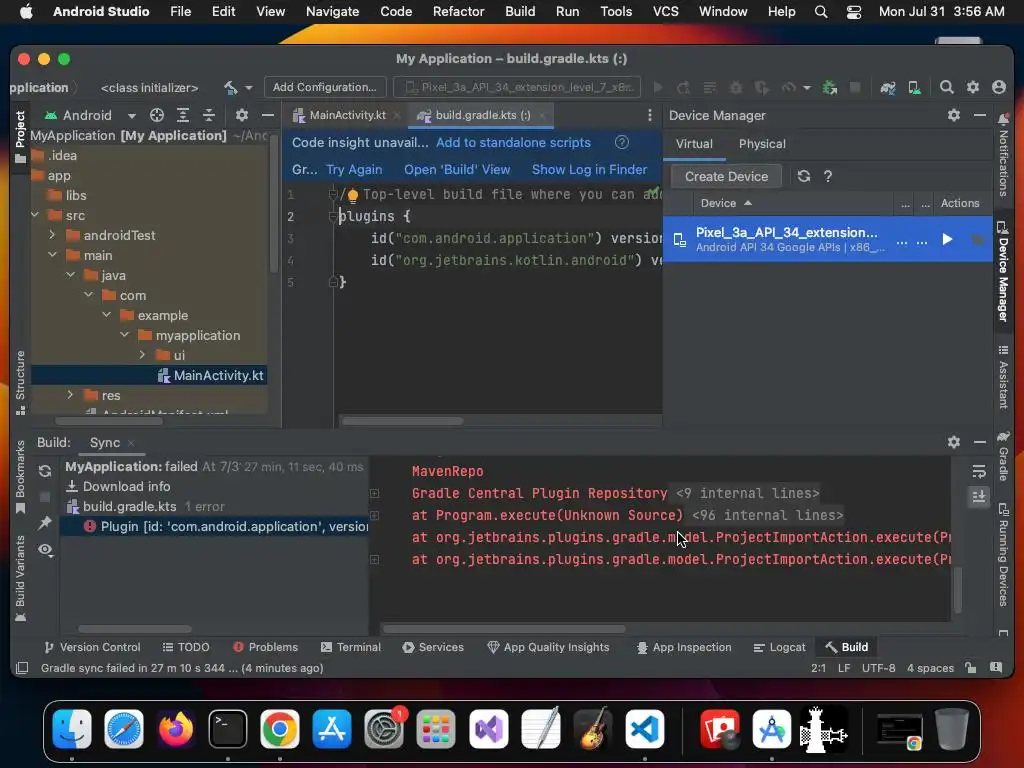Click Open 'Build' View link
The image size is (1024, 768).
[457, 170]
